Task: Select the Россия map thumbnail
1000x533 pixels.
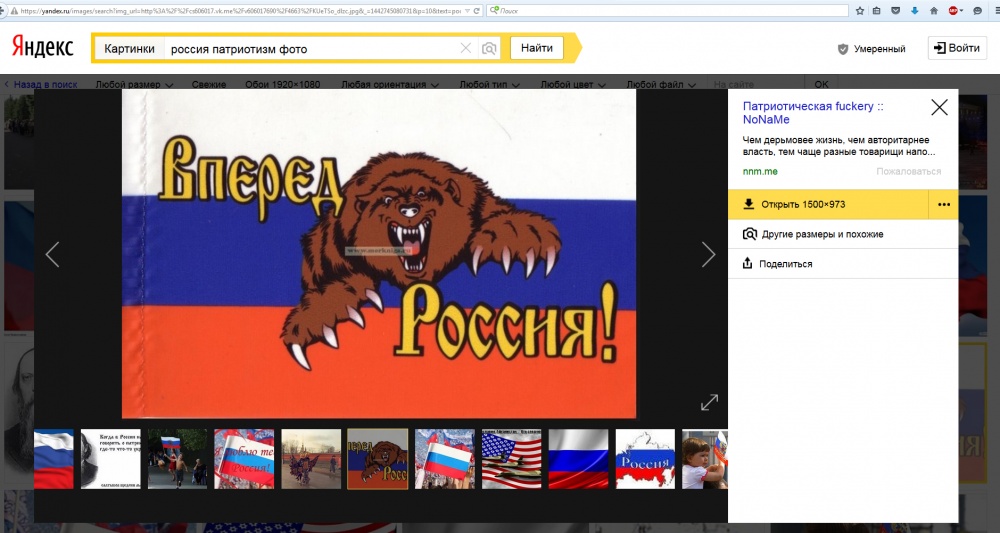Action: pos(645,459)
